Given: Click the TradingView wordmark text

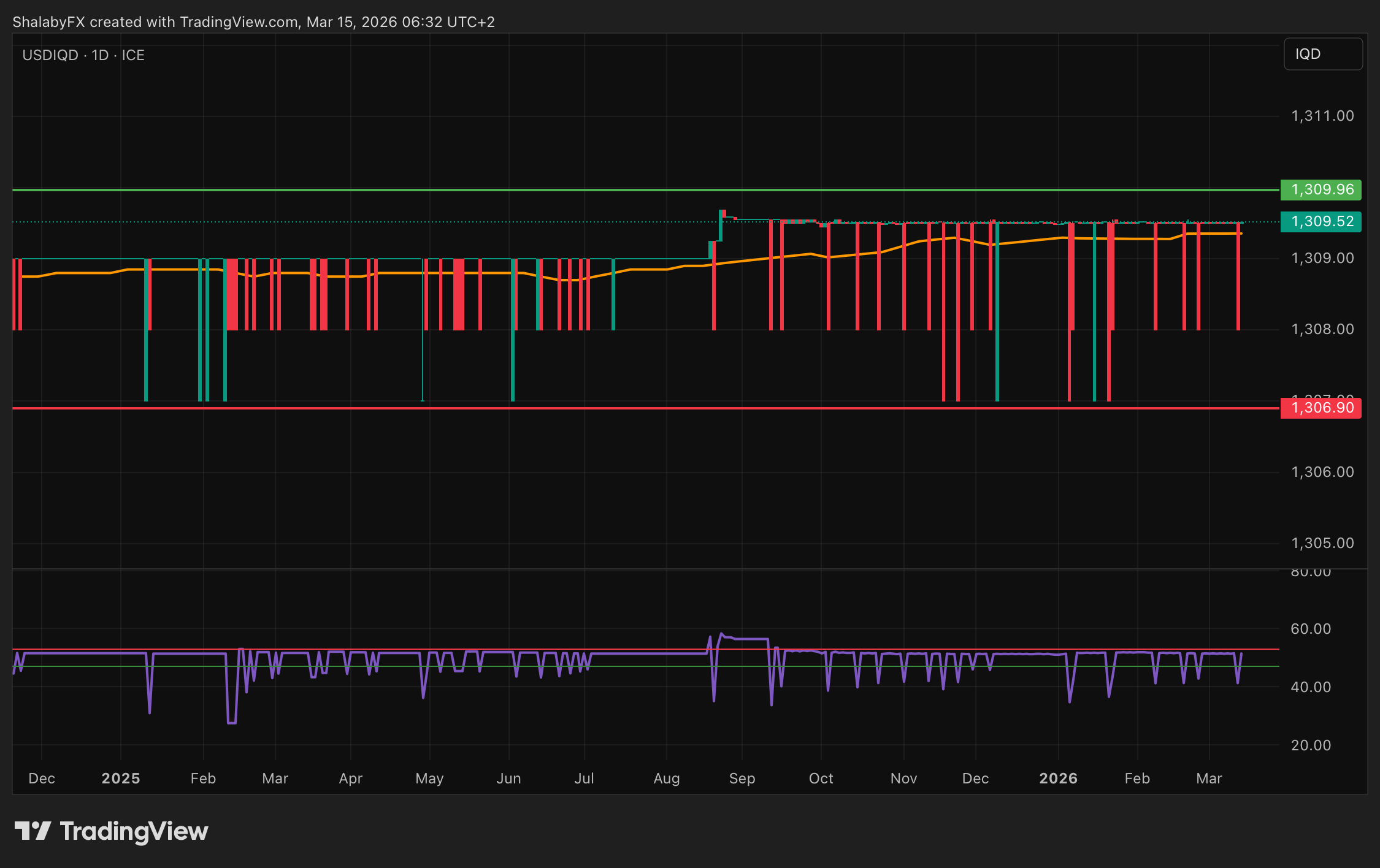Looking at the screenshot, I should point(134,831).
